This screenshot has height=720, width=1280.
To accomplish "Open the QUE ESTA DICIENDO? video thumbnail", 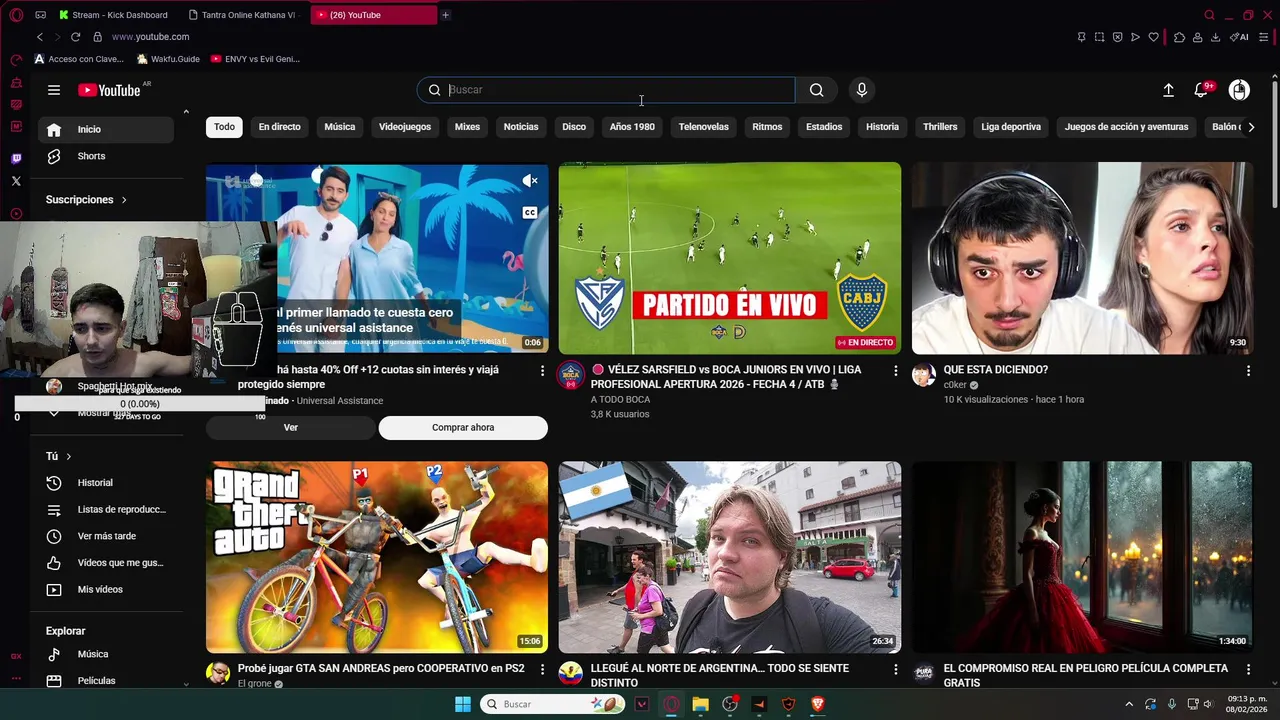I will click(1082, 258).
